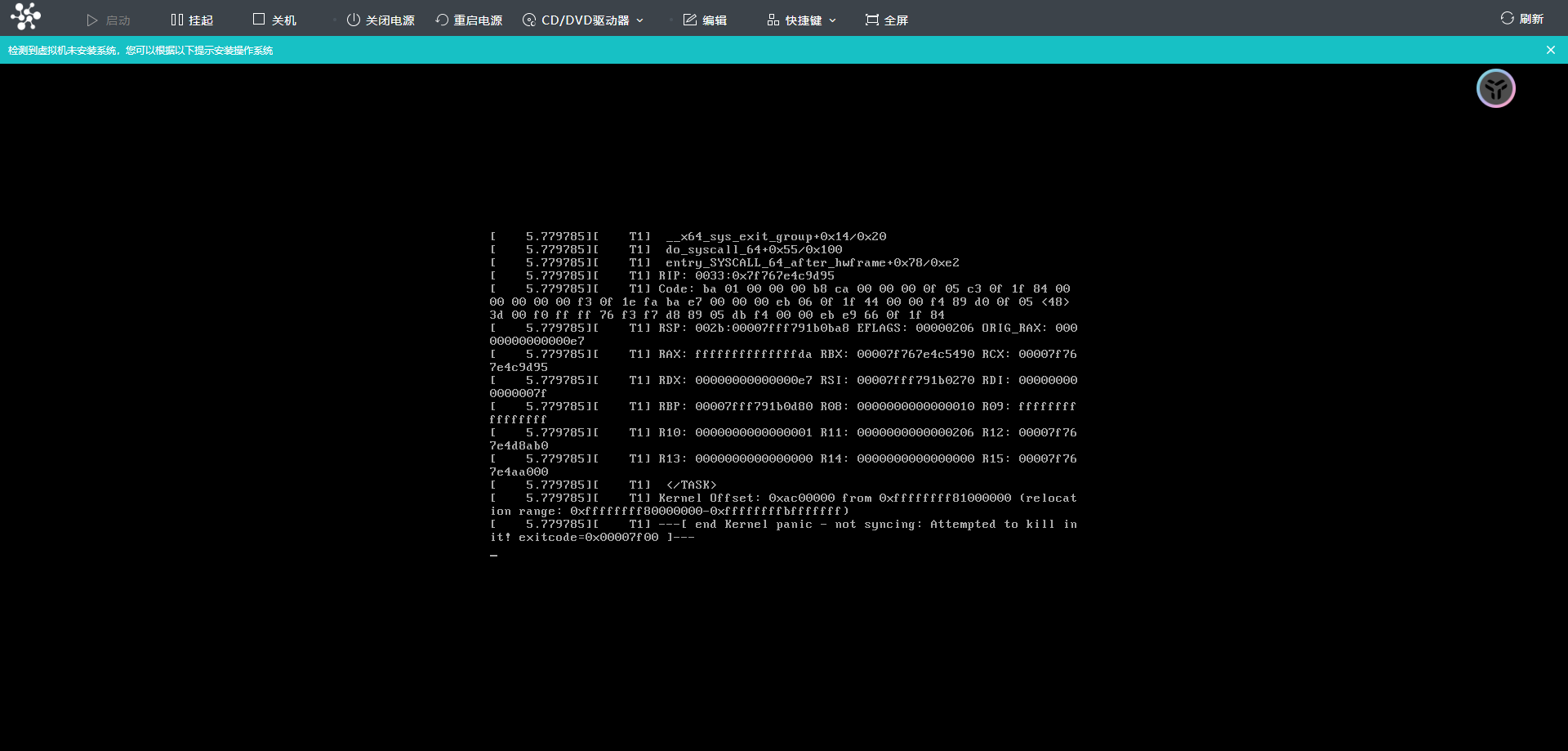The width and height of the screenshot is (1568, 751).
Task: Click the CD/DVD disc icon
Action: click(529, 20)
